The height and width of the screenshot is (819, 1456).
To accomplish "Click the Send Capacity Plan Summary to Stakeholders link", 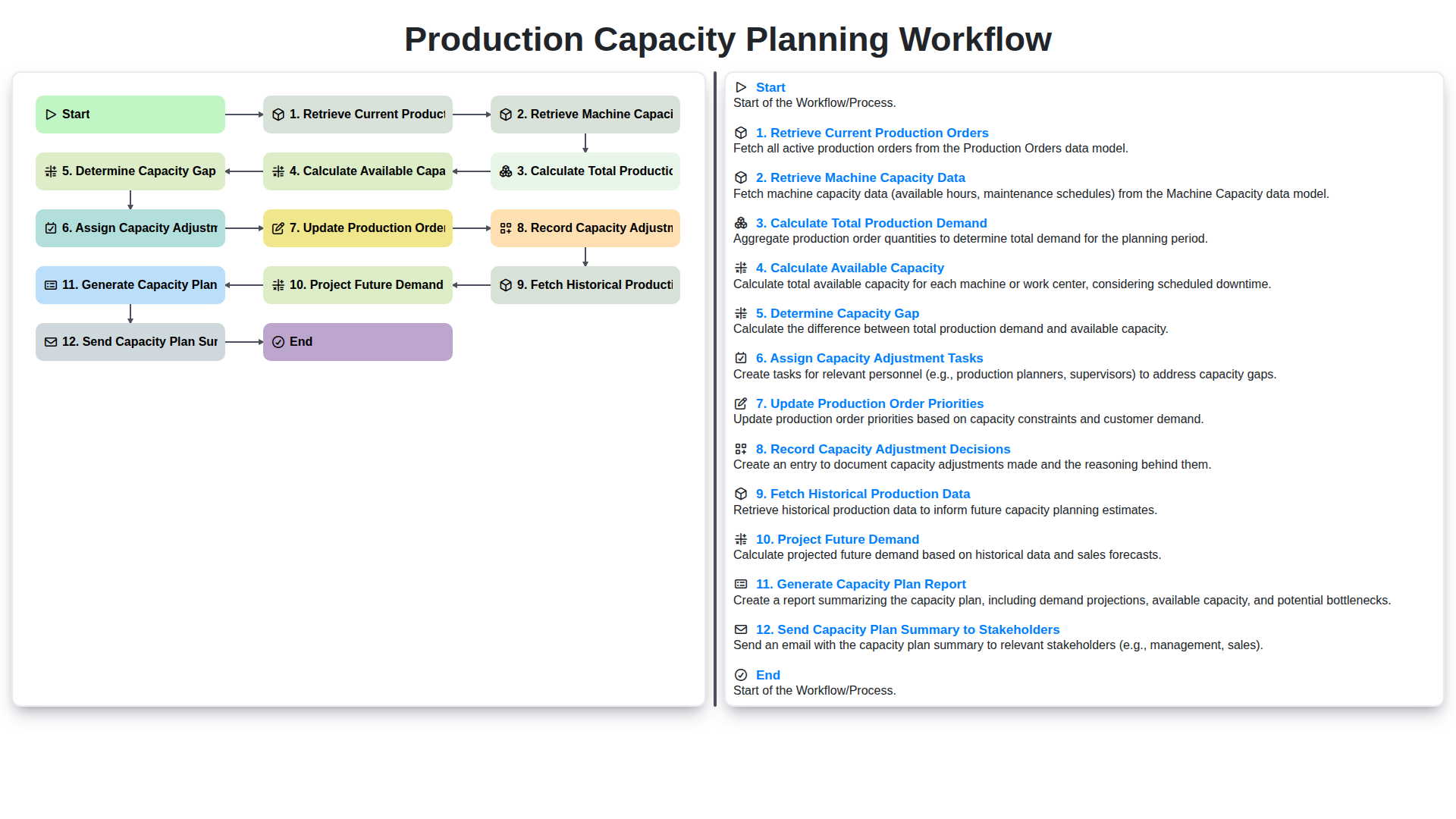I will [908, 629].
